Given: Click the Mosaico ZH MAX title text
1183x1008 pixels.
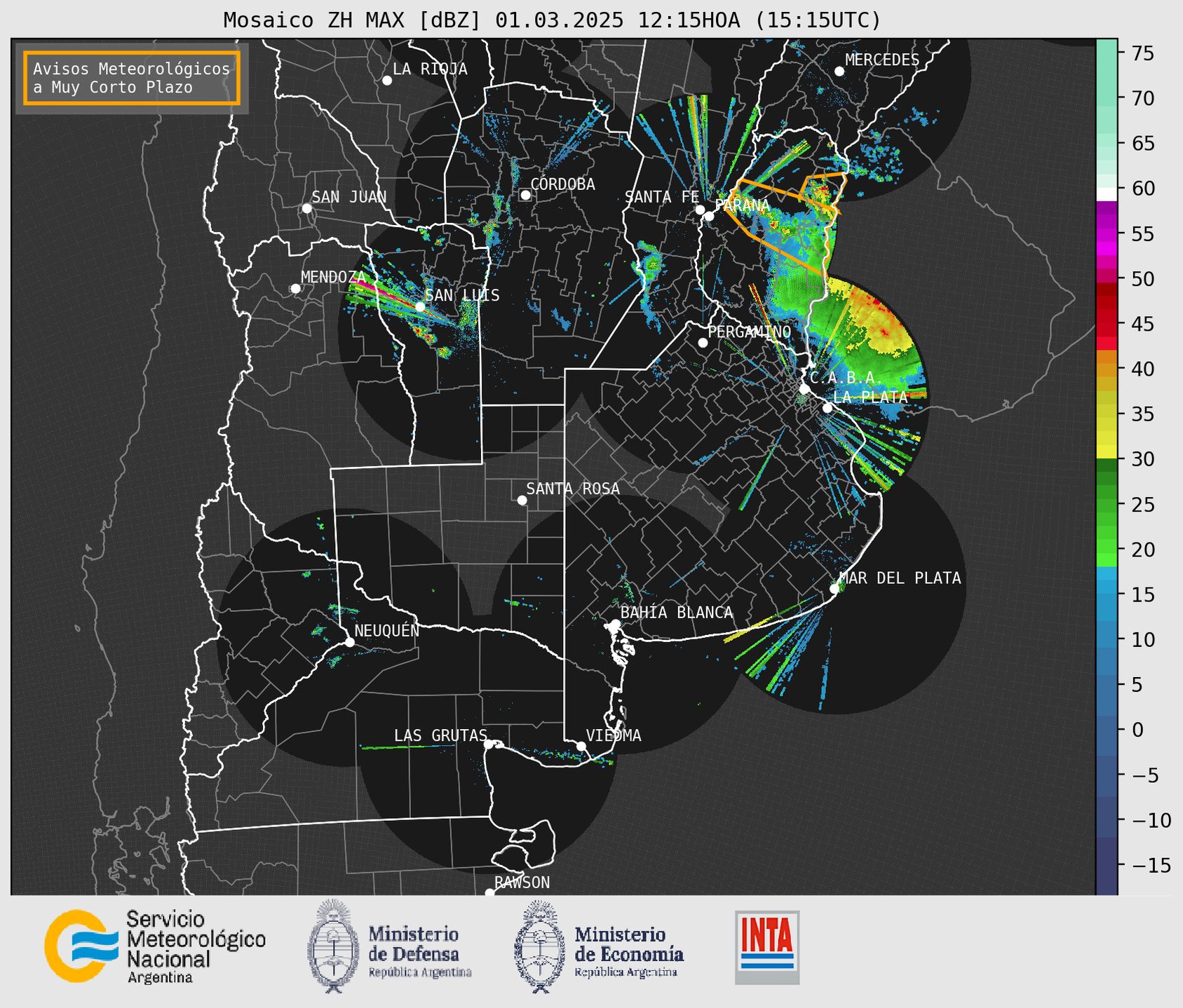Looking at the screenshot, I should tap(552, 20).
